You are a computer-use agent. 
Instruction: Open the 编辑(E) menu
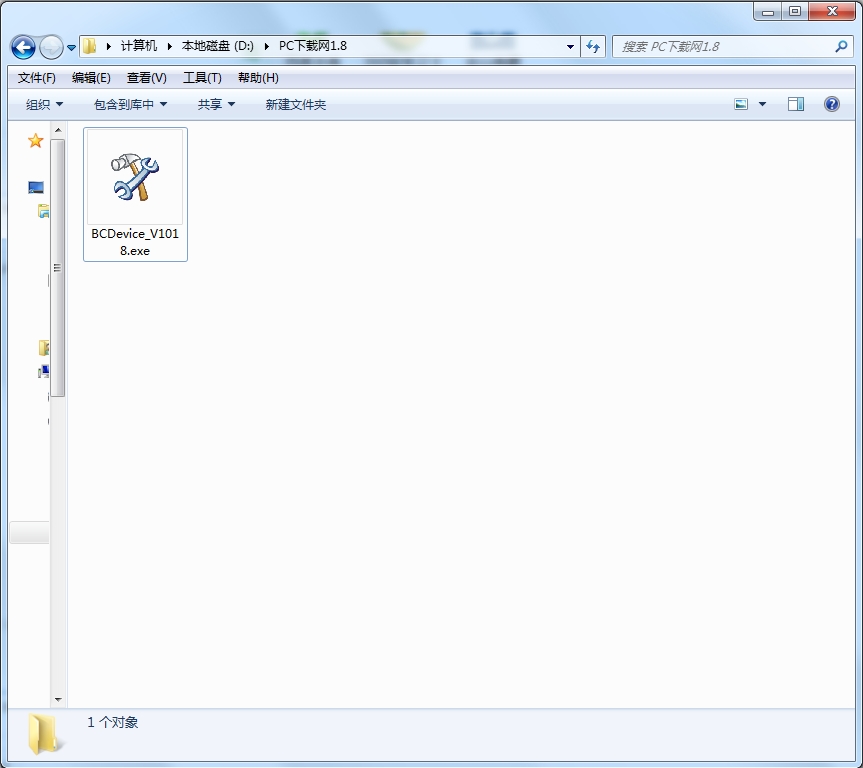tap(91, 78)
